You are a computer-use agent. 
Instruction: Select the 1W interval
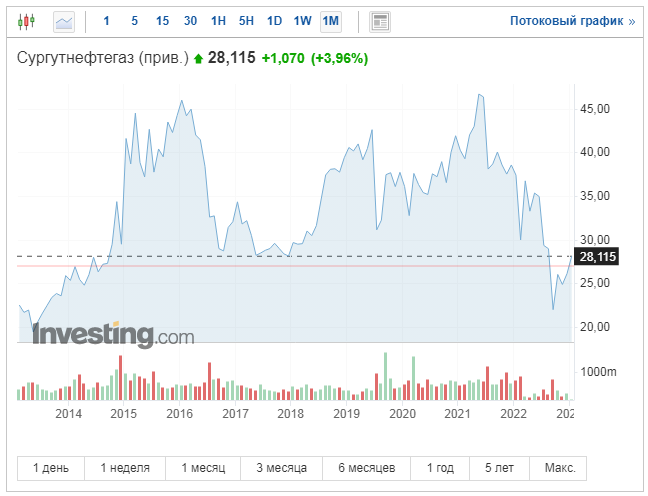point(302,20)
